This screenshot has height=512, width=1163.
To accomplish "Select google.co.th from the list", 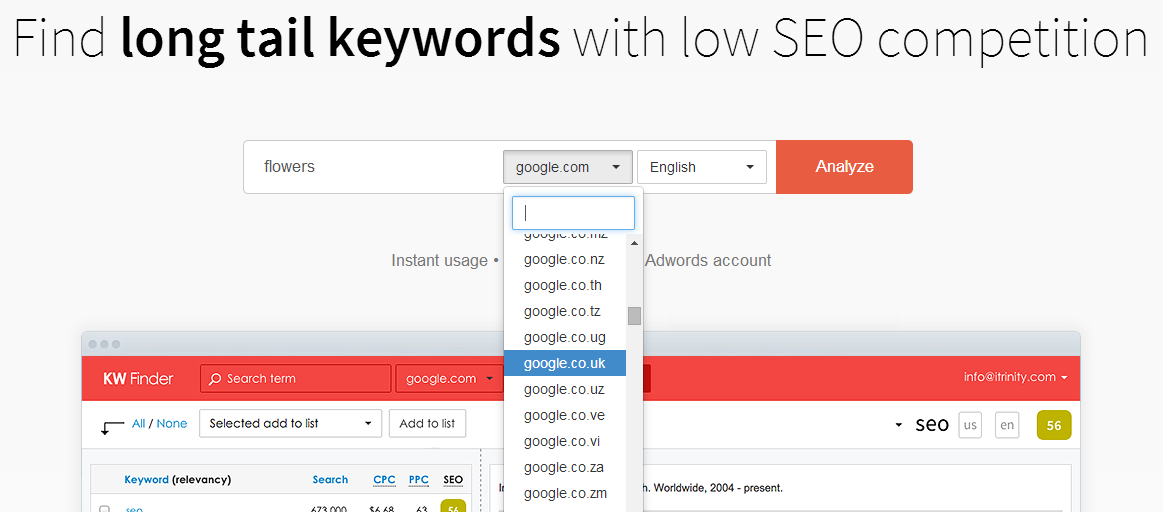I will pos(564,286).
